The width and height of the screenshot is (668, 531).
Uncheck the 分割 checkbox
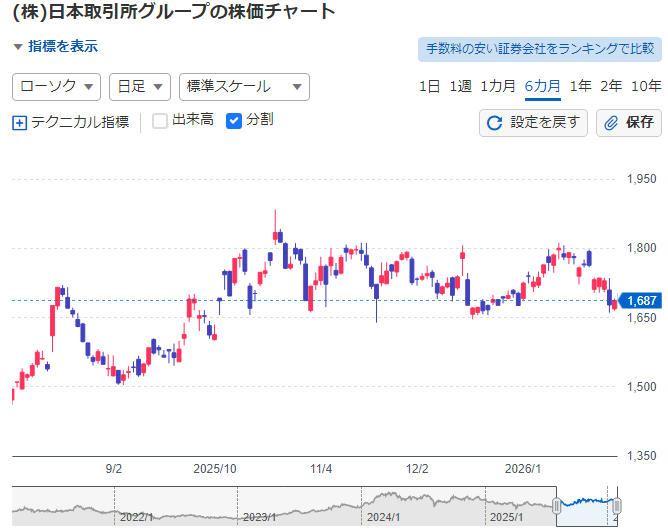point(234,121)
